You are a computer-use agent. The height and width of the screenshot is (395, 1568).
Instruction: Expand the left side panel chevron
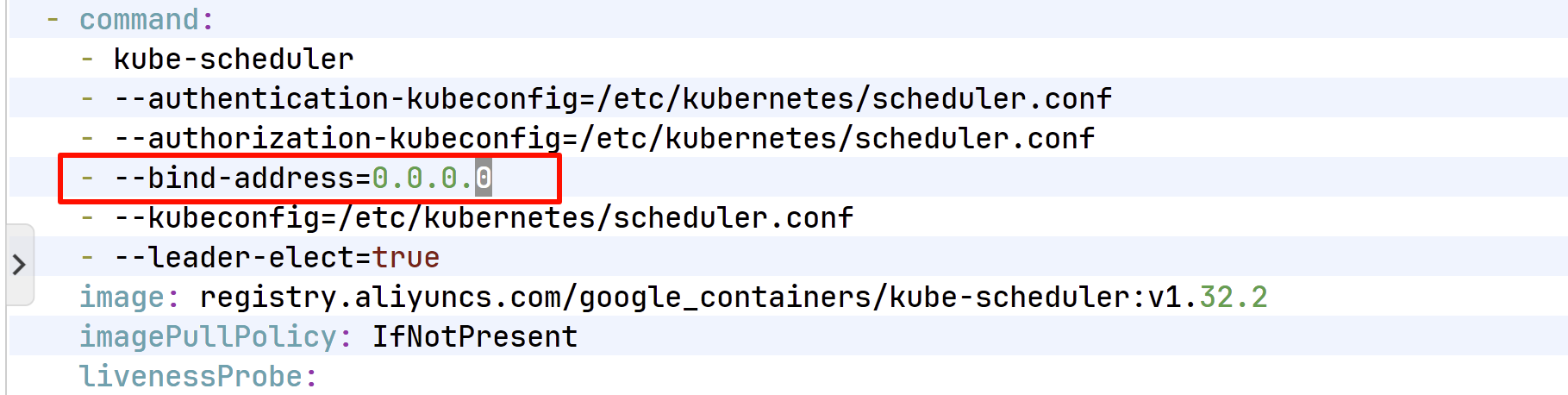coord(19,264)
